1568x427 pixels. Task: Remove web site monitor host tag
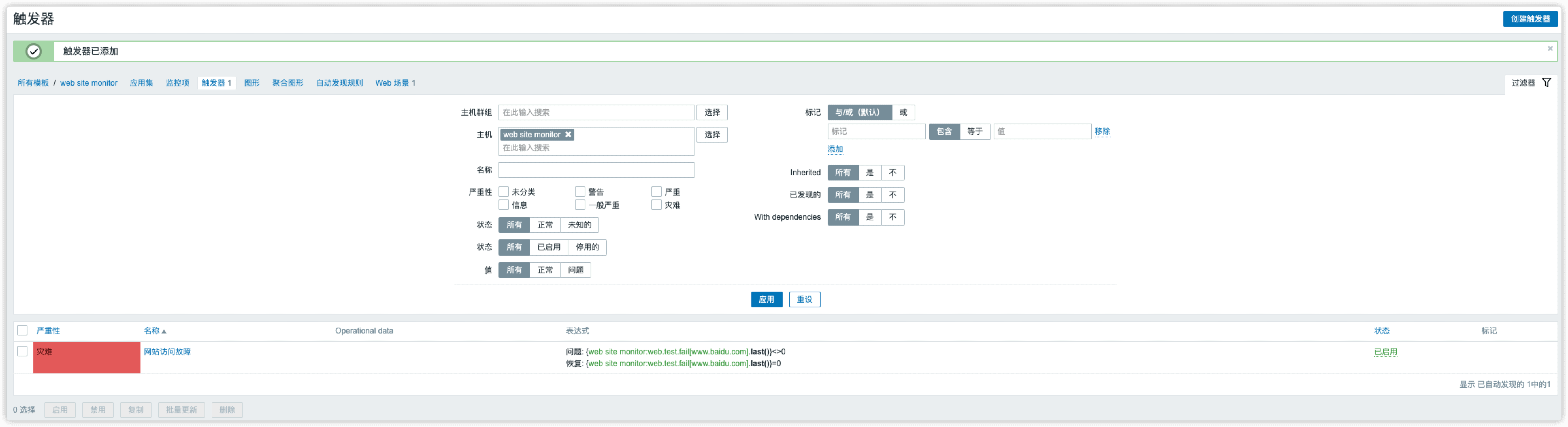(x=568, y=135)
